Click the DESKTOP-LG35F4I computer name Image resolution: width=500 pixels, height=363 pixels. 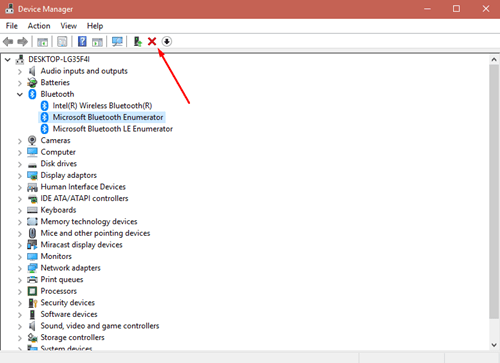coord(59,59)
